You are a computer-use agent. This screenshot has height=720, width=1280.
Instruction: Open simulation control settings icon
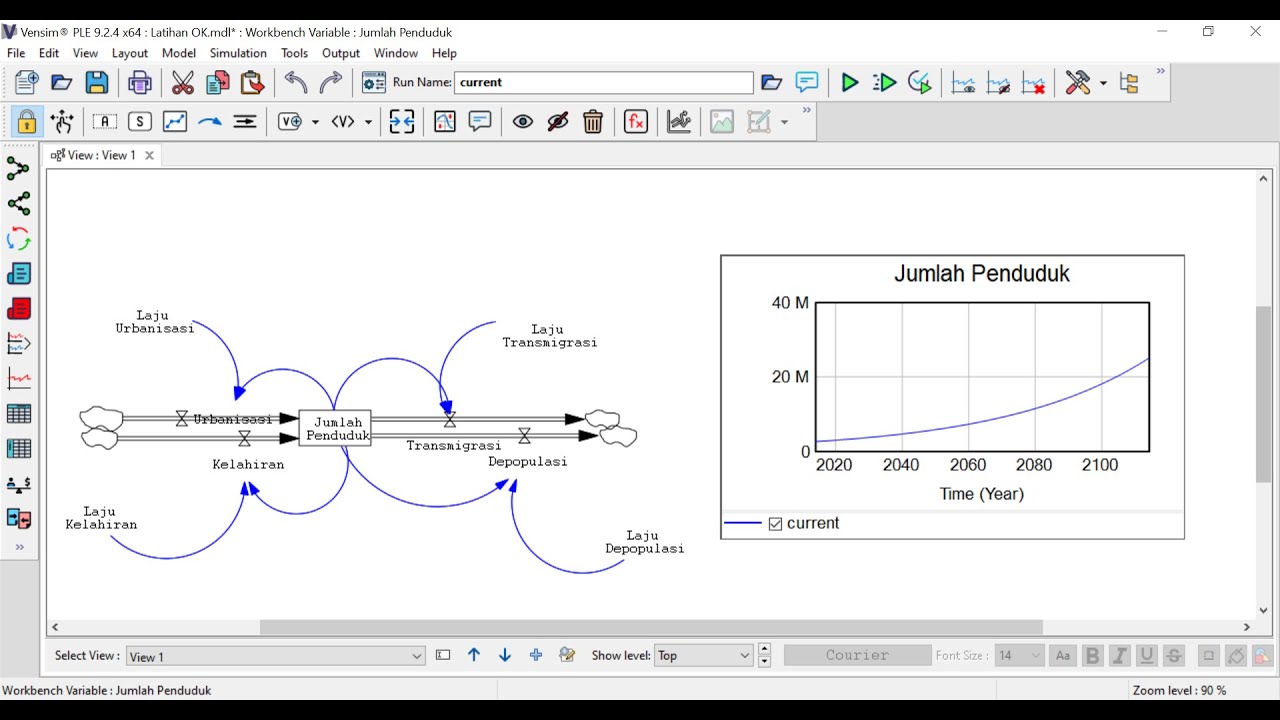374,82
